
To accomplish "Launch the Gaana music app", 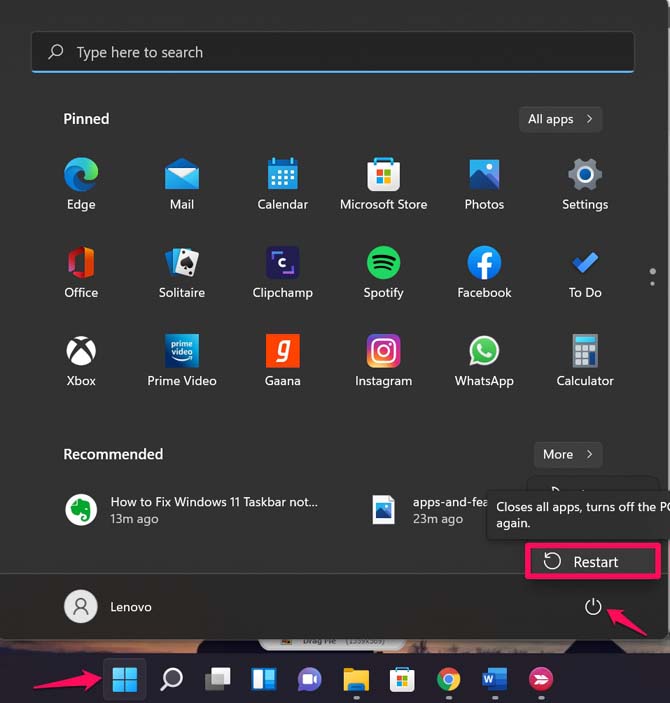I will click(283, 360).
